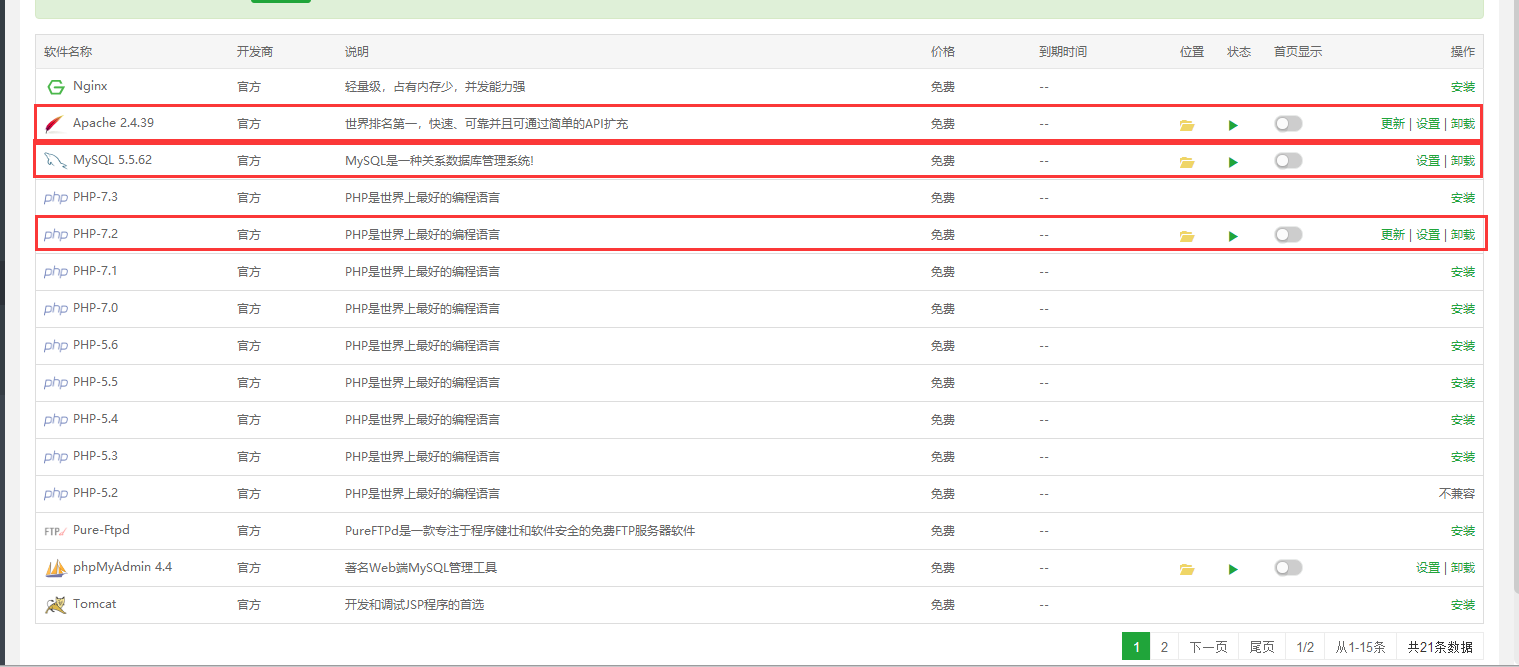Install PHP-5.4 via its 安装 link
The width and height of the screenshot is (1519, 667).
point(1463,420)
